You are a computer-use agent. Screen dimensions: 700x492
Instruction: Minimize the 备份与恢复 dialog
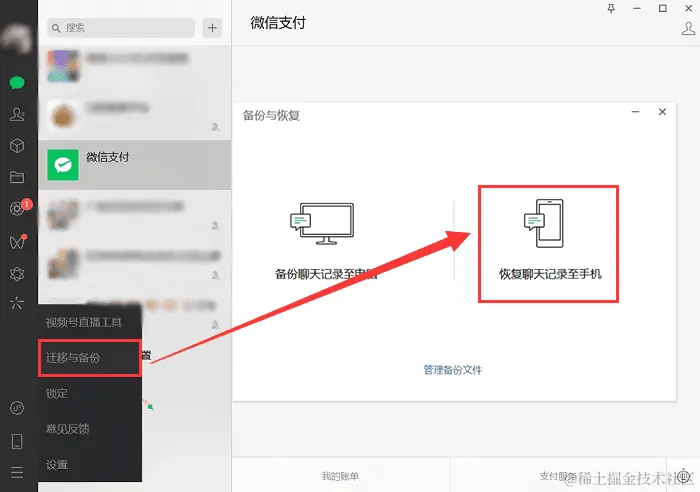(635, 112)
